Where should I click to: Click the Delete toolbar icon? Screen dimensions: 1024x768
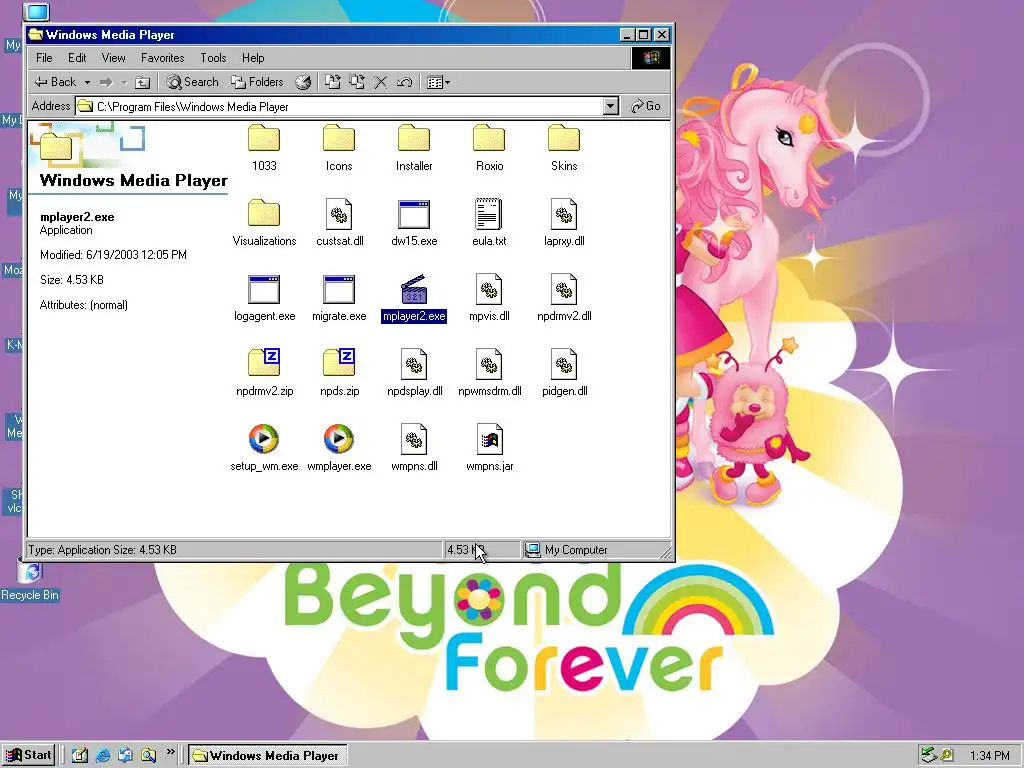380,82
